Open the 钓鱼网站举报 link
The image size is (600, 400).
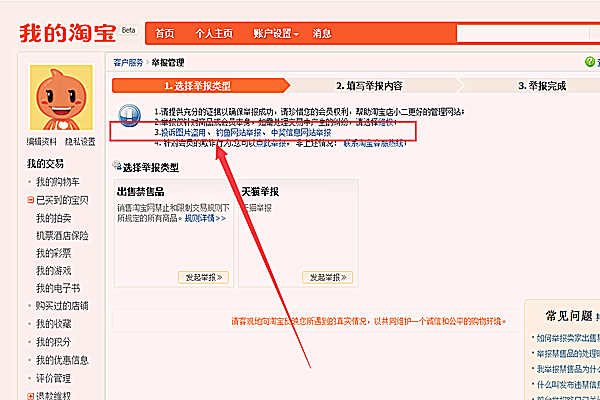coord(239,132)
